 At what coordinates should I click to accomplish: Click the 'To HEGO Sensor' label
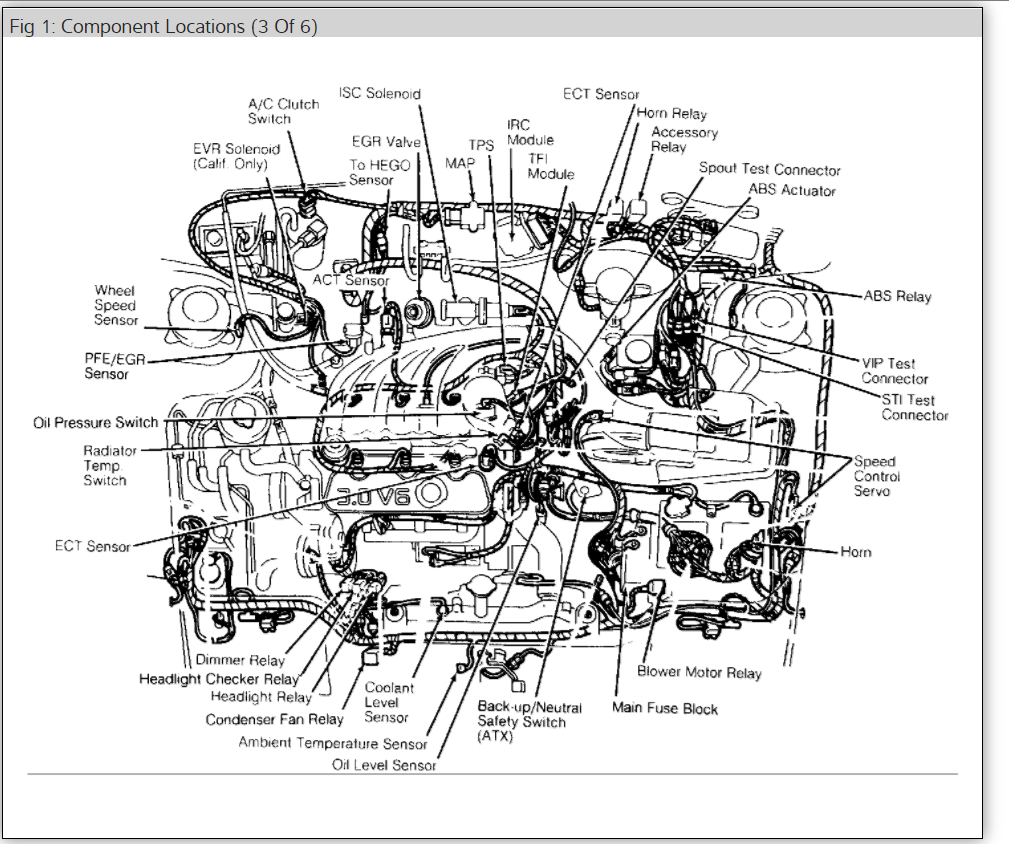tap(380, 172)
